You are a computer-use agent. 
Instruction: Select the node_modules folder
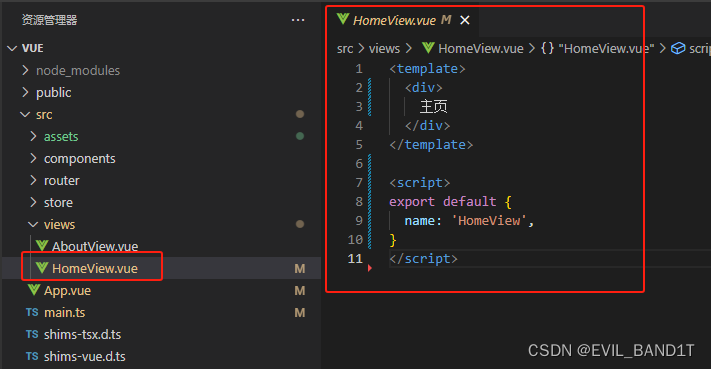[78, 70]
